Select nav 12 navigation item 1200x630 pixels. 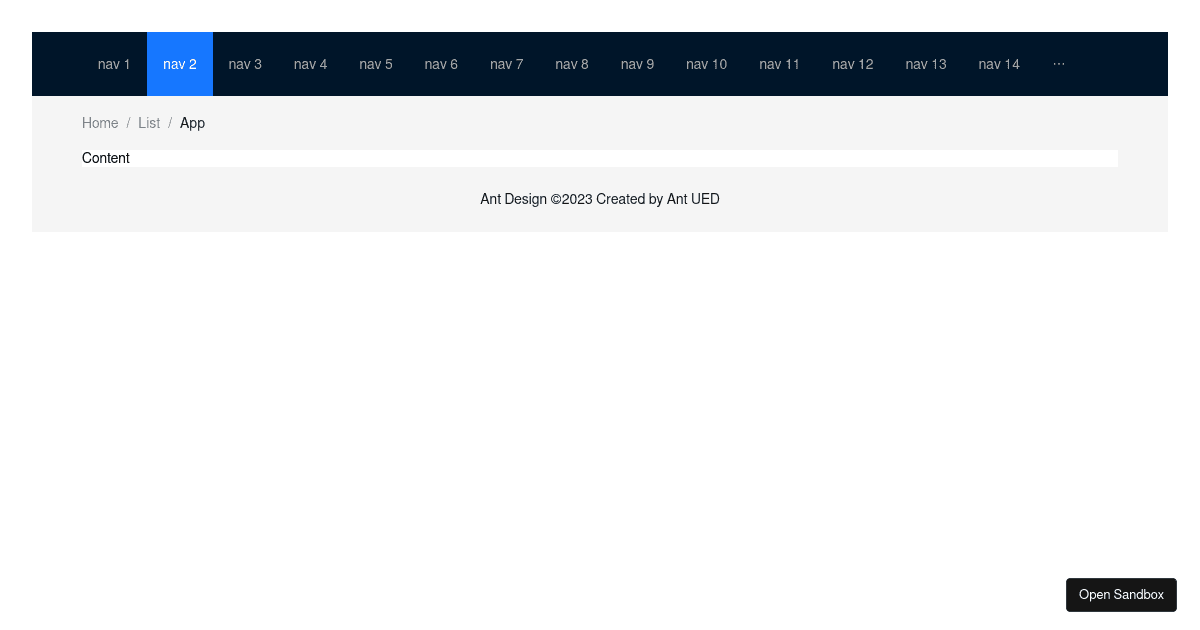853,64
